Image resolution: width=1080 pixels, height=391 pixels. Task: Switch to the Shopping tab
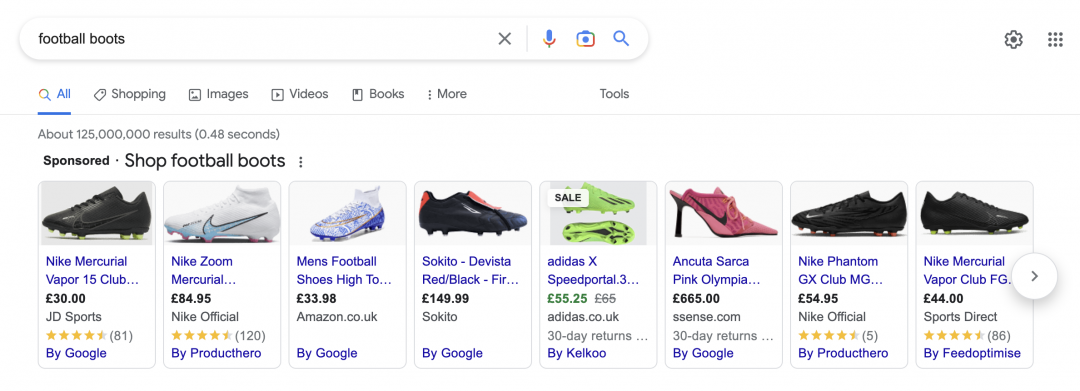point(129,94)
